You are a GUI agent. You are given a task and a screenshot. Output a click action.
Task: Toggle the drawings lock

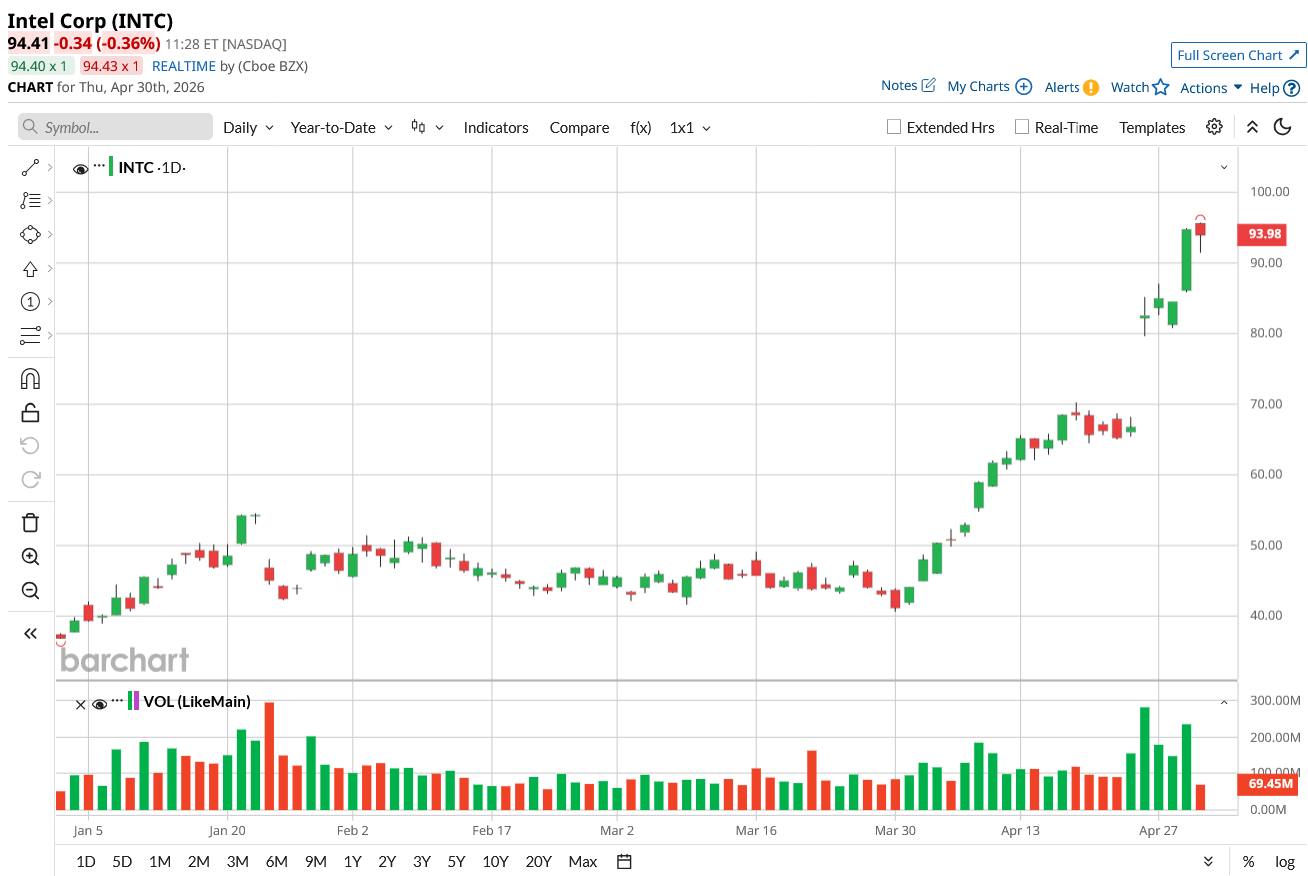(30, 412)
